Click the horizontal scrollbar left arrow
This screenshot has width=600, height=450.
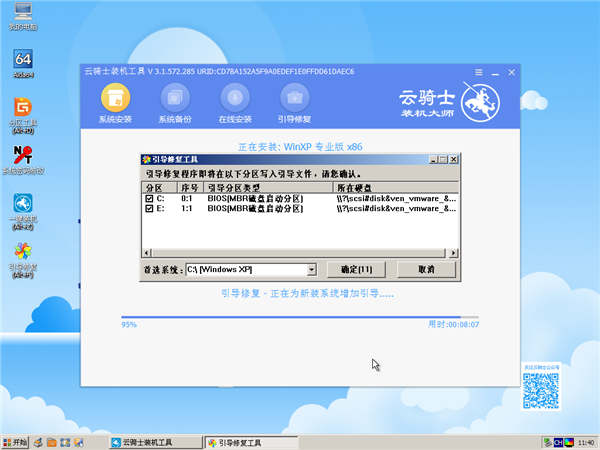(147, 253)
